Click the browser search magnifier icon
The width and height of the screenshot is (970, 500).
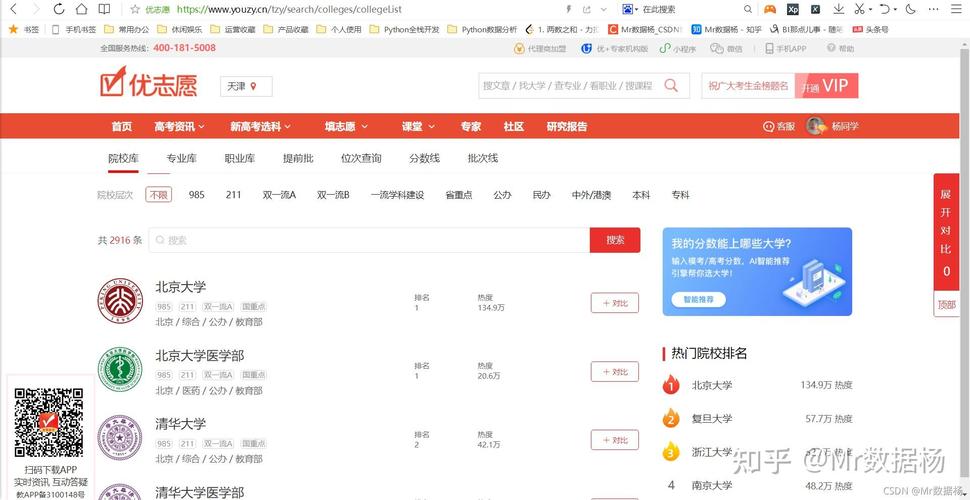[x=748, y=9]
